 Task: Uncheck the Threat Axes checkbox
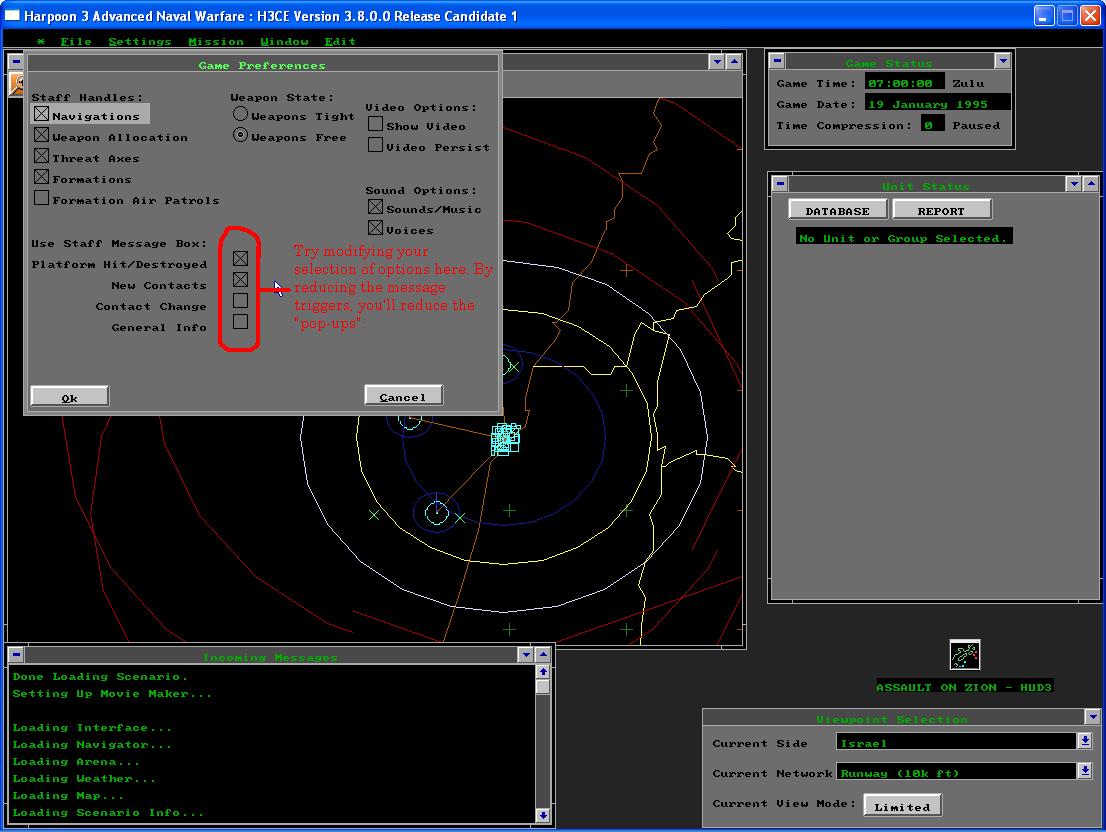pos(41,157)
